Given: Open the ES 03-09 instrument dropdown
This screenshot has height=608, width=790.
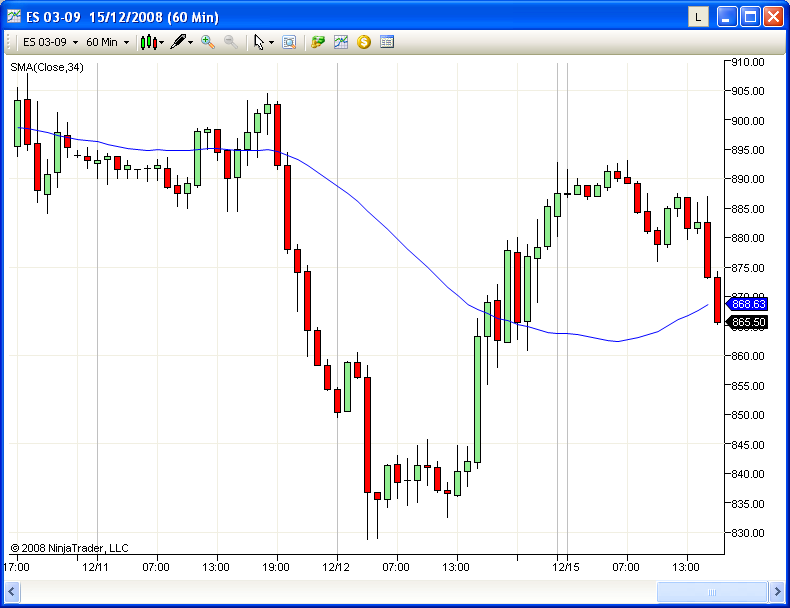Looking at the screenshot, I should [x=50, y=42].
